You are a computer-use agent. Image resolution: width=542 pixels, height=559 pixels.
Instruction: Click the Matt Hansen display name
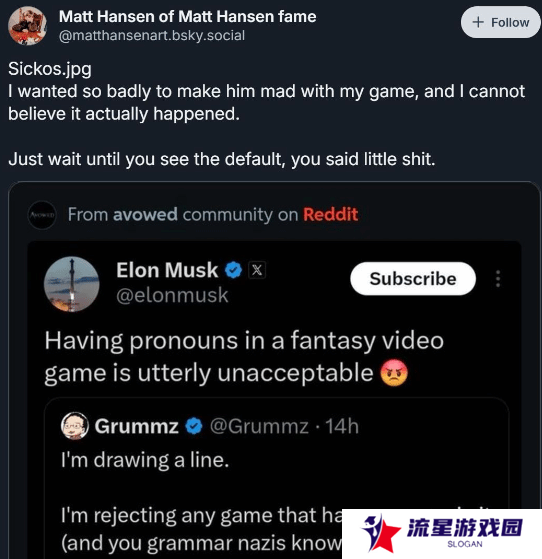tap(187, 16)
